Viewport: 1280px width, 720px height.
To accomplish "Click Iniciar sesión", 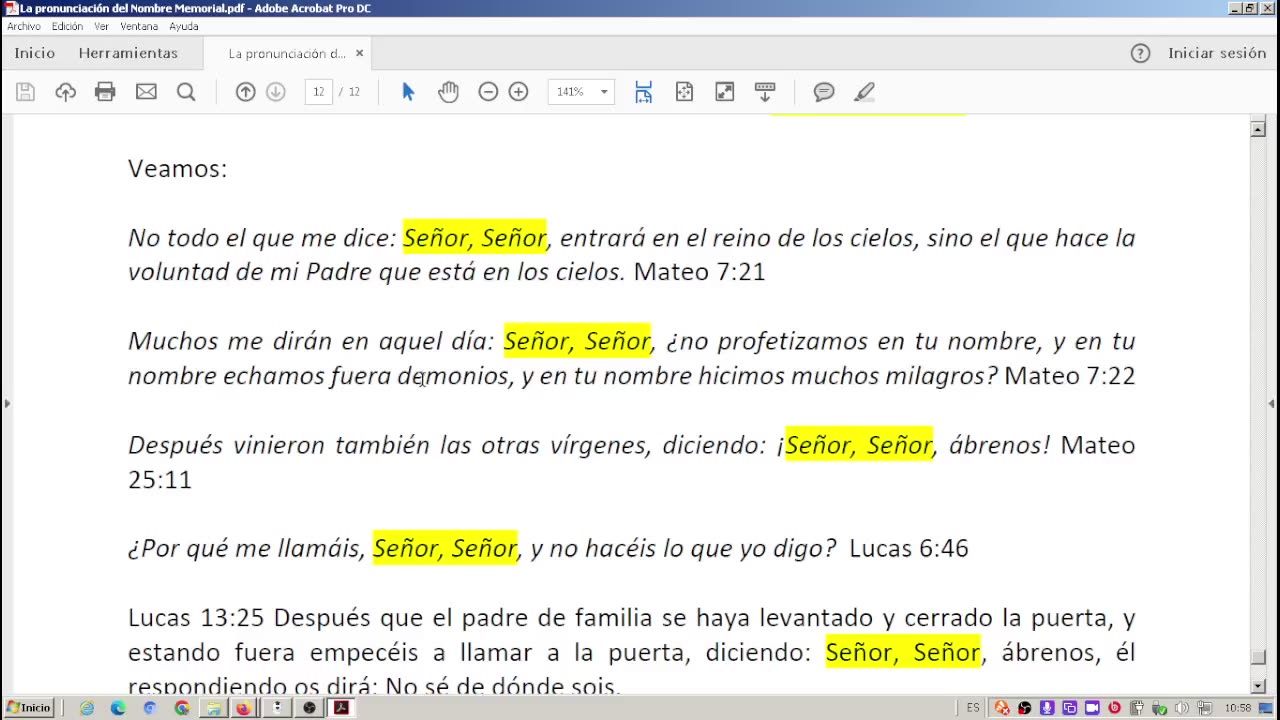I will pyautogui.click(x=1217, y=53).
